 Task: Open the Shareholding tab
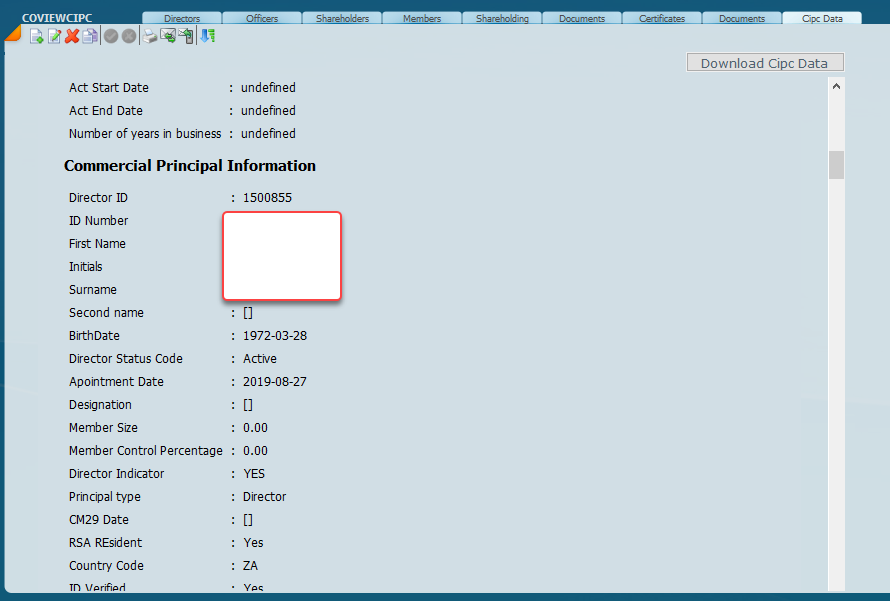(x=502, y=18)
